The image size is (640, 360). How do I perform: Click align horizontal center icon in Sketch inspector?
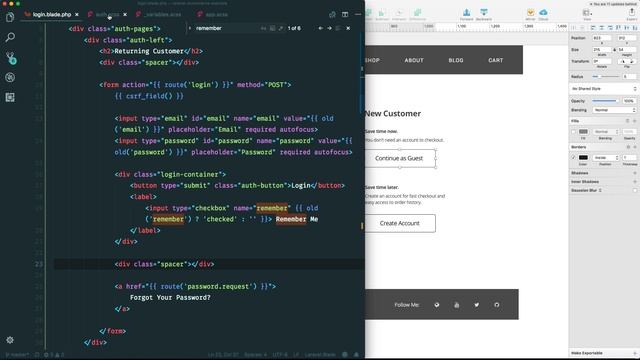(602, 28)
